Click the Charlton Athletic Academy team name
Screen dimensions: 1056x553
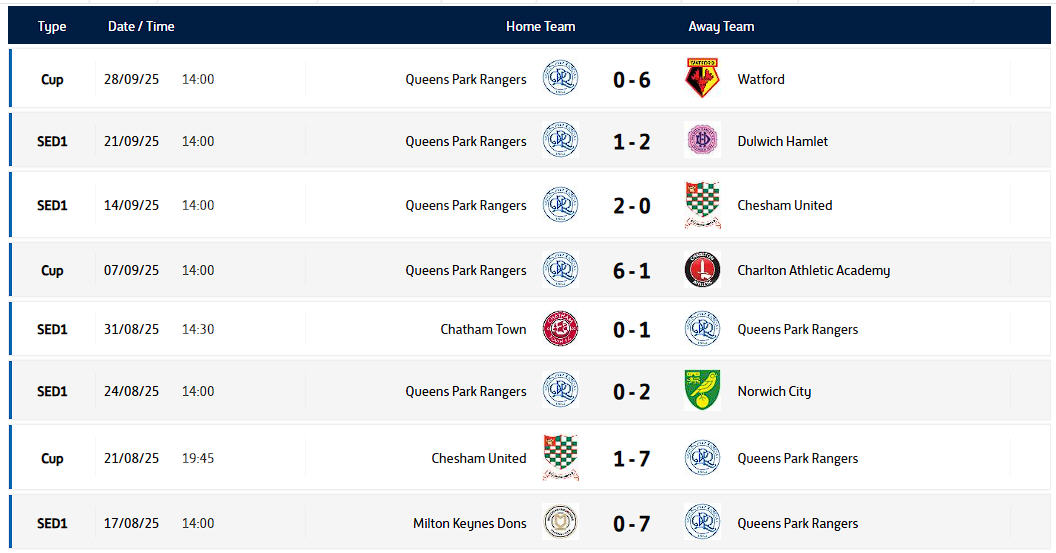[x=813, y=270]
